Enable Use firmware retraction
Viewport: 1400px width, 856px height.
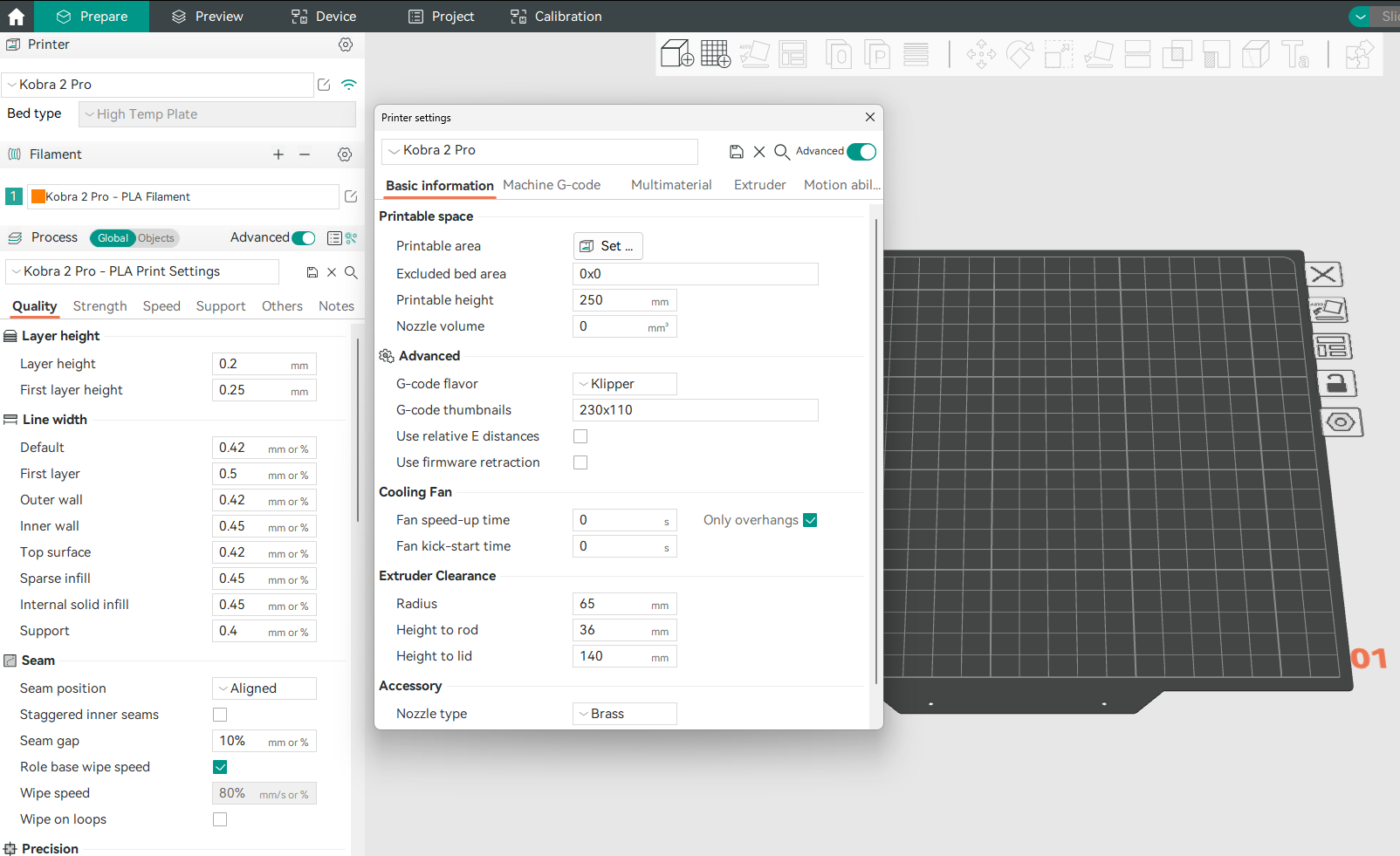pos(580,462)
